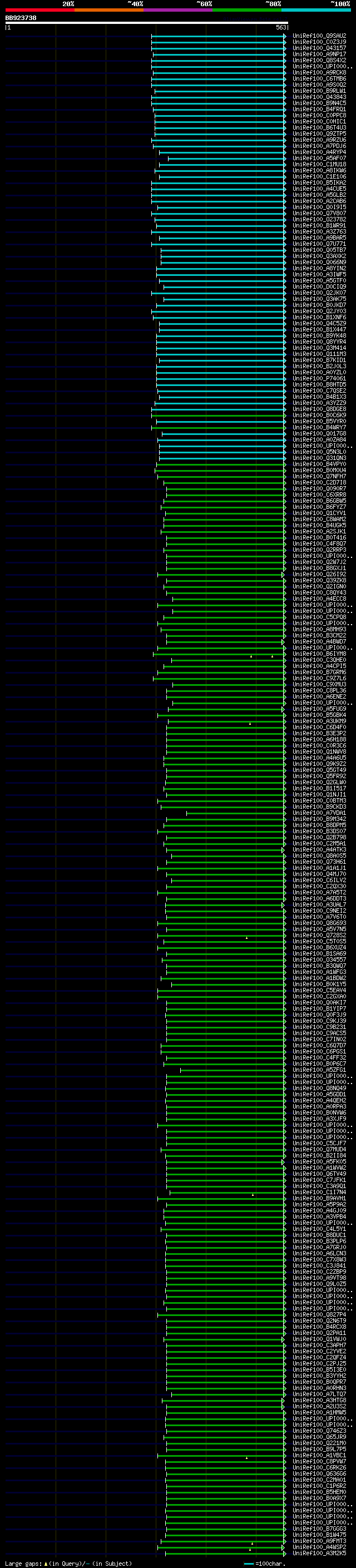
Task: Open hit UniRef100_A6DDT3
Action: [x=319, y=898]
